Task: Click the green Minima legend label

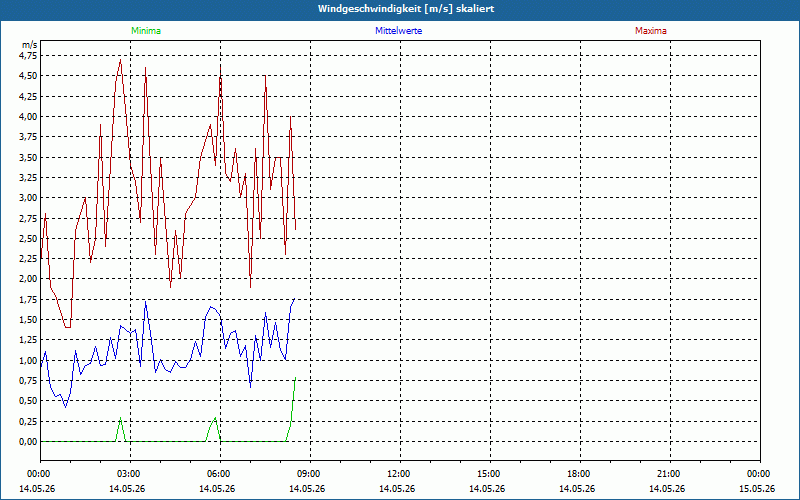Action: [146, 31]
